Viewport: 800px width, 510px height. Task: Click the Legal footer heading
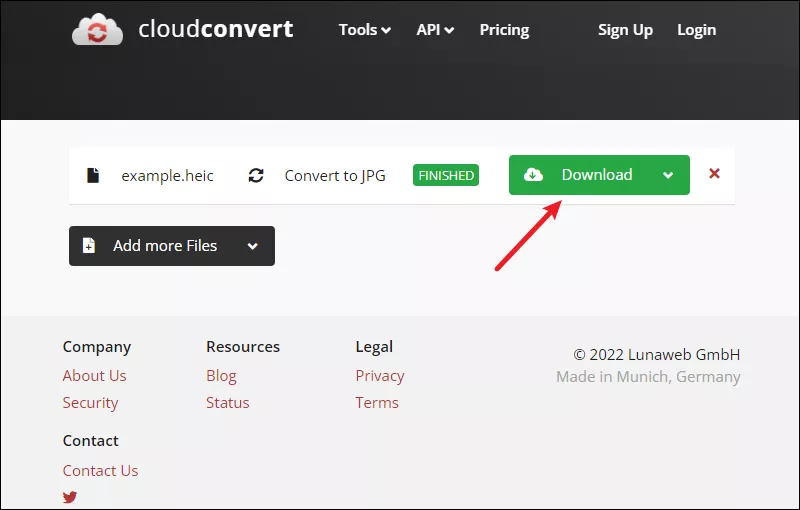374,347
